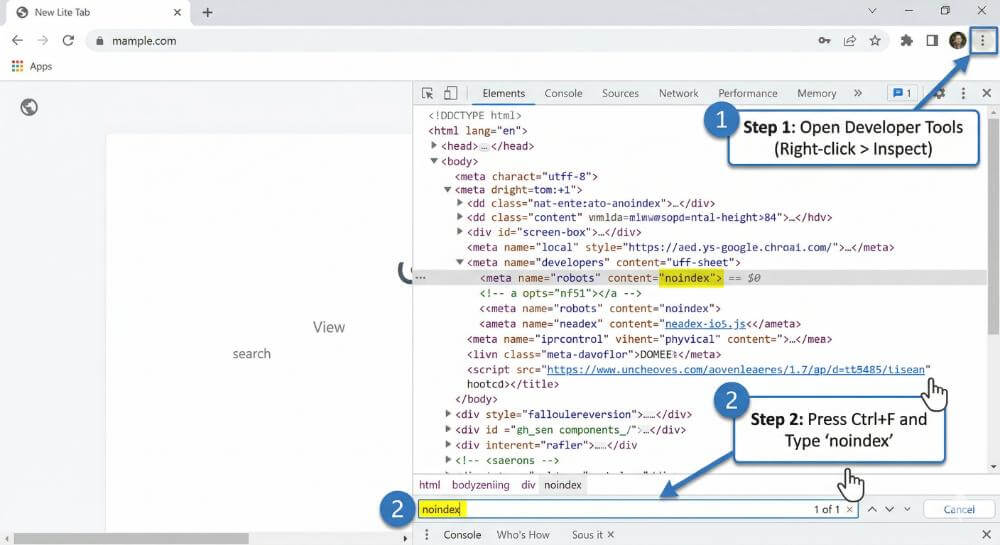Switch to the Sources tab

(620, 93)
